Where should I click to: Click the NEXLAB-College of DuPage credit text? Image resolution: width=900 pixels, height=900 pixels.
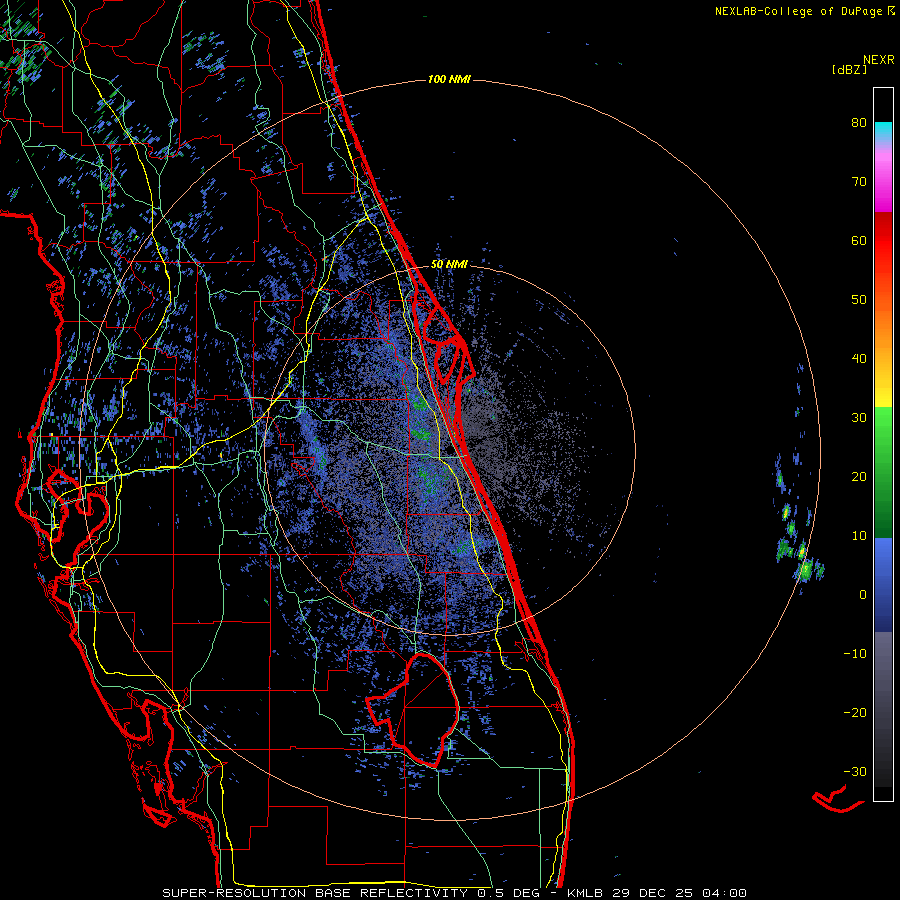(x=798, y=11)
